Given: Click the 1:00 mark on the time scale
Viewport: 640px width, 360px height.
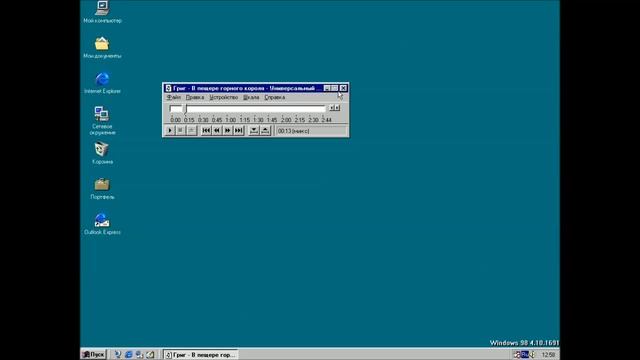Looking at the screenshot, I should [x=231, y=120].
